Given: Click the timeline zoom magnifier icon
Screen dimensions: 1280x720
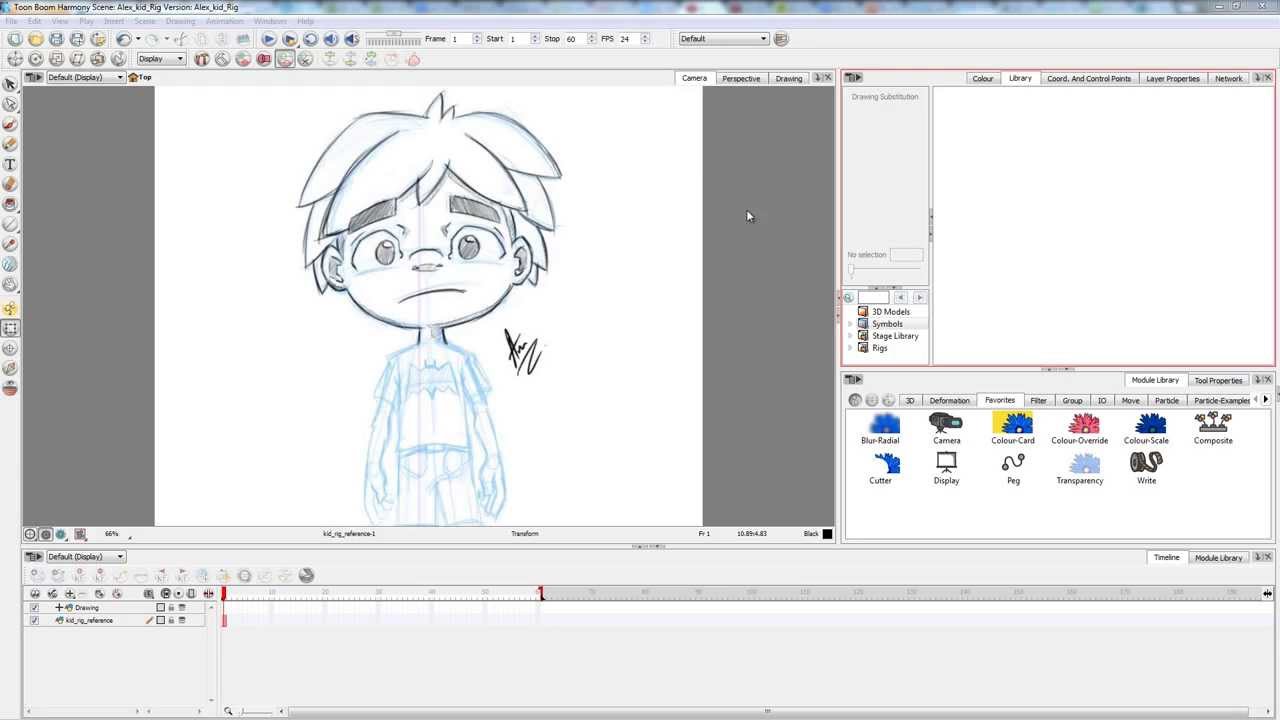Looking at the screenshot, I should pyautogui.click(x=228, y=711).
